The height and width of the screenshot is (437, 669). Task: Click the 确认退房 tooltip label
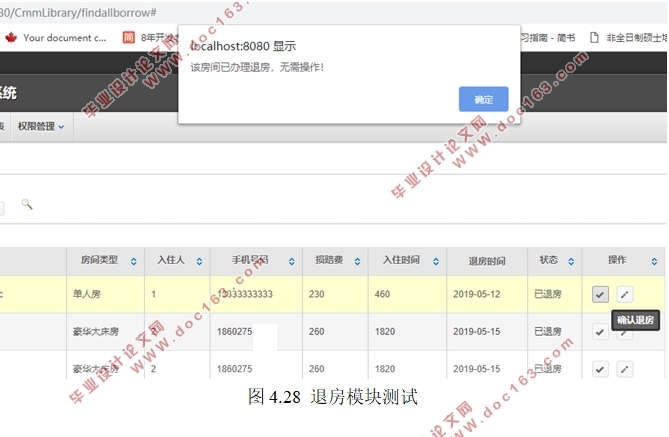[x=635, y=320]
